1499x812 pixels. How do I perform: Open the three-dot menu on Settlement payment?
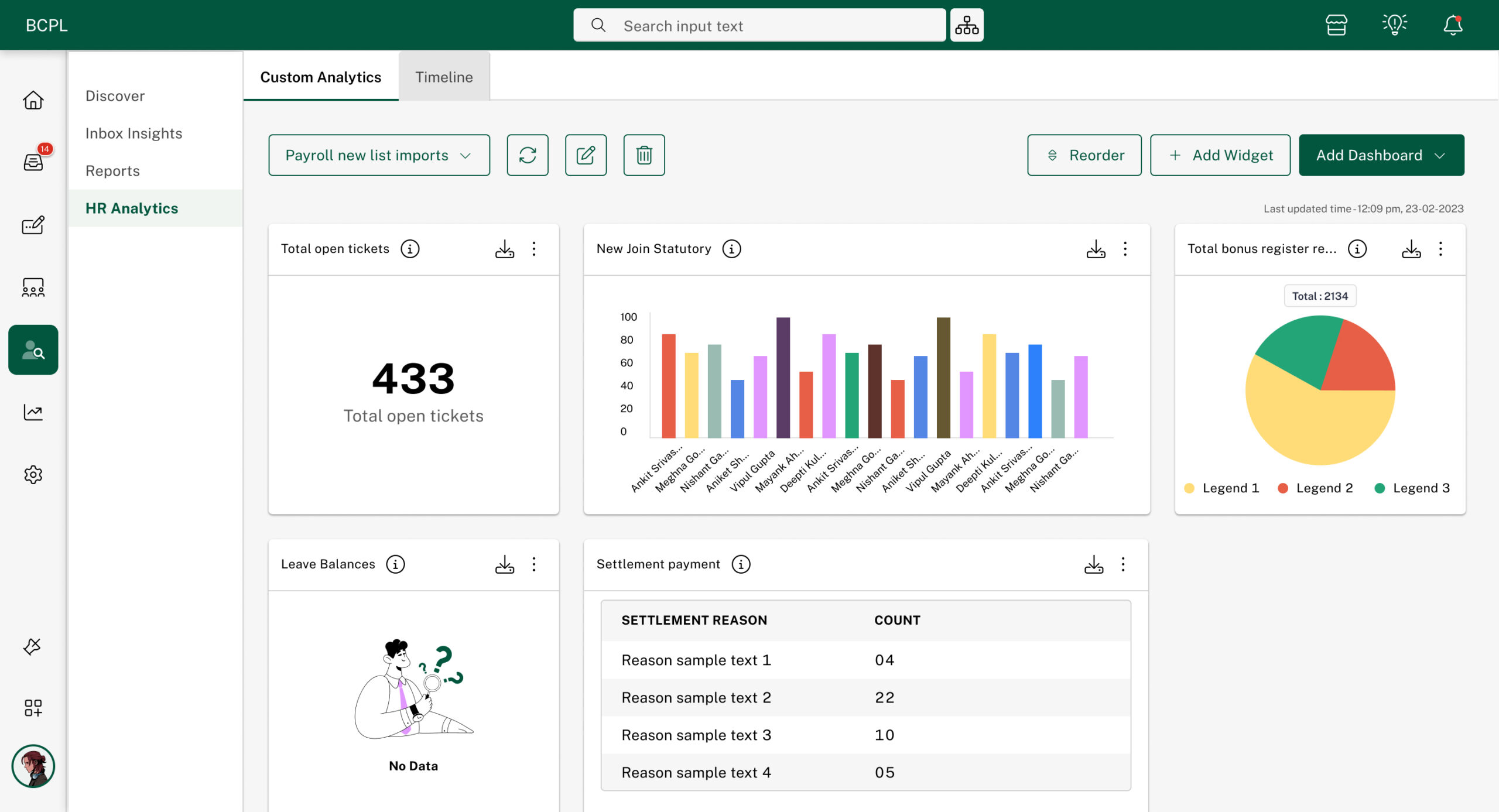pyautogui.click(x=1123, y=564)
